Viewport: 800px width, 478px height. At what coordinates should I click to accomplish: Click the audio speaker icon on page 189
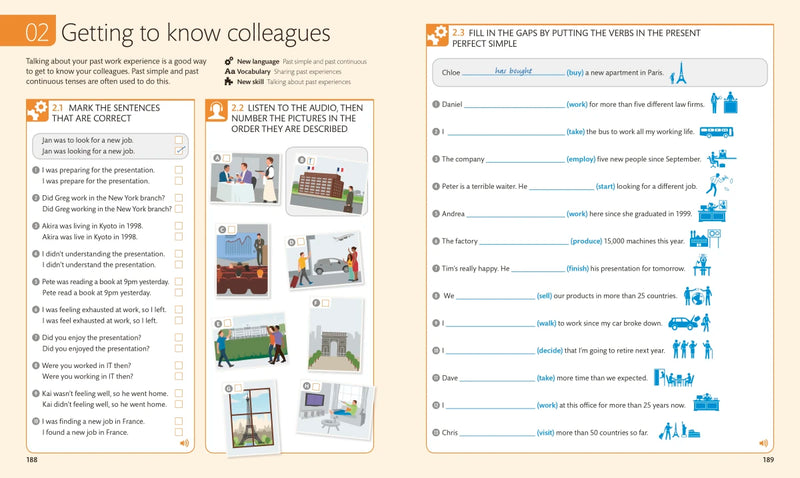[x=764, y=443]
